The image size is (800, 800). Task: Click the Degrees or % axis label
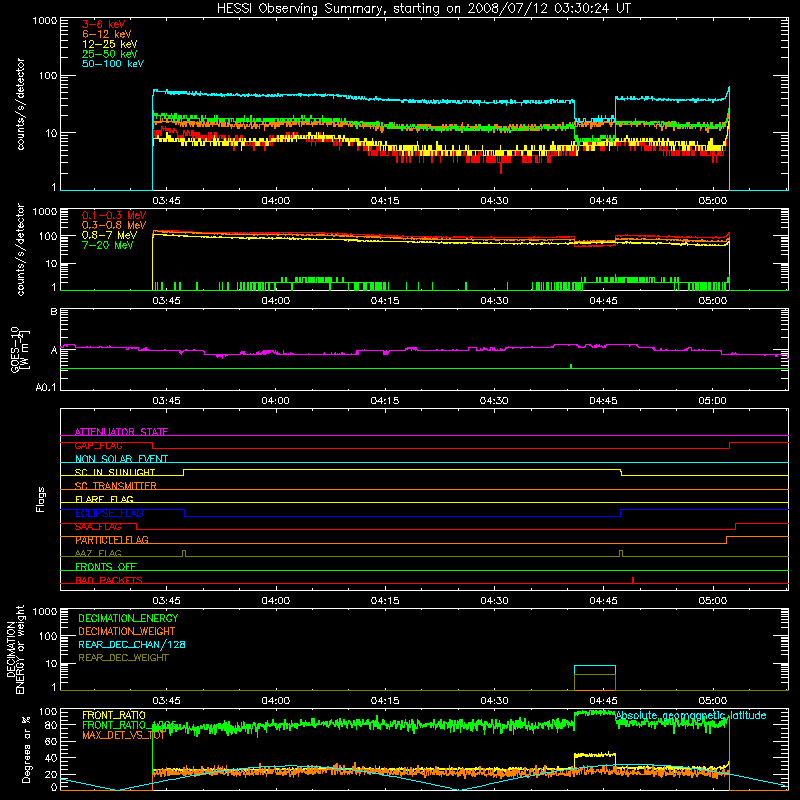(x=26, y=750)
